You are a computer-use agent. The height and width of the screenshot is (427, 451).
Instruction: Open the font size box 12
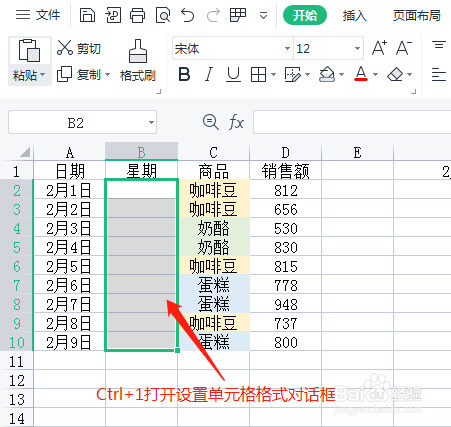point(328,48)
